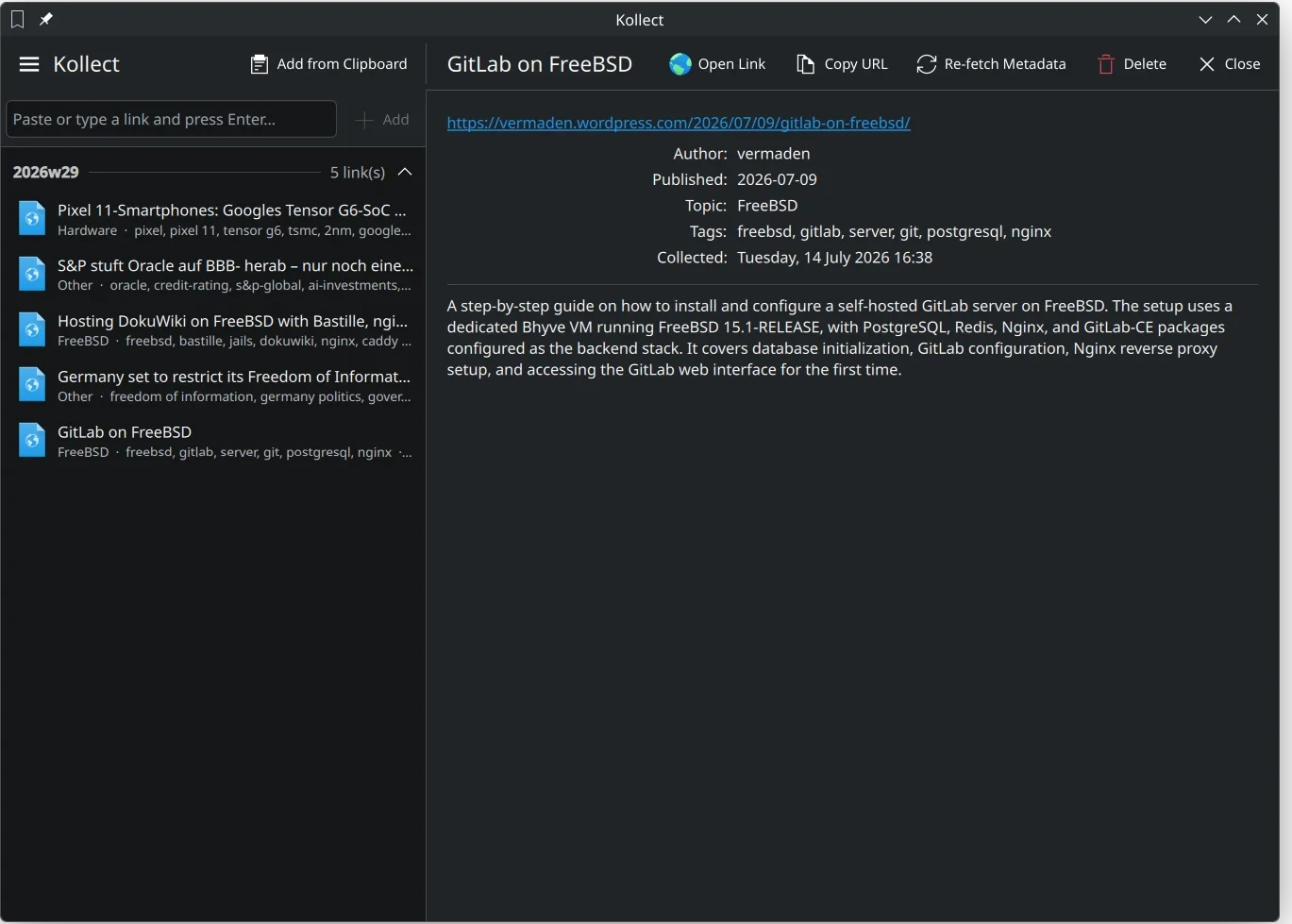Open the vermaden.wordpress.com gitlab-on-freebsd URL

coord(679,123)
